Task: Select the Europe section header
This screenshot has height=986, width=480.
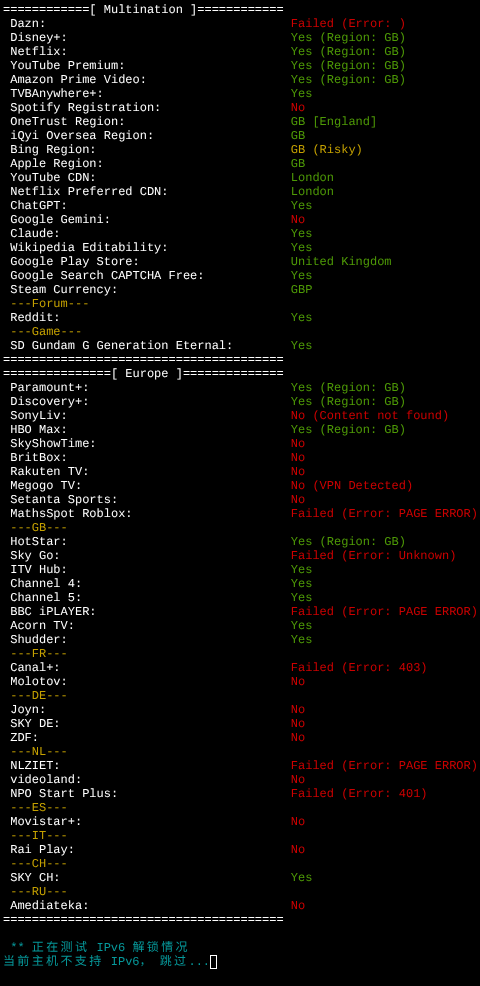Action: click(x=143, y=374)
